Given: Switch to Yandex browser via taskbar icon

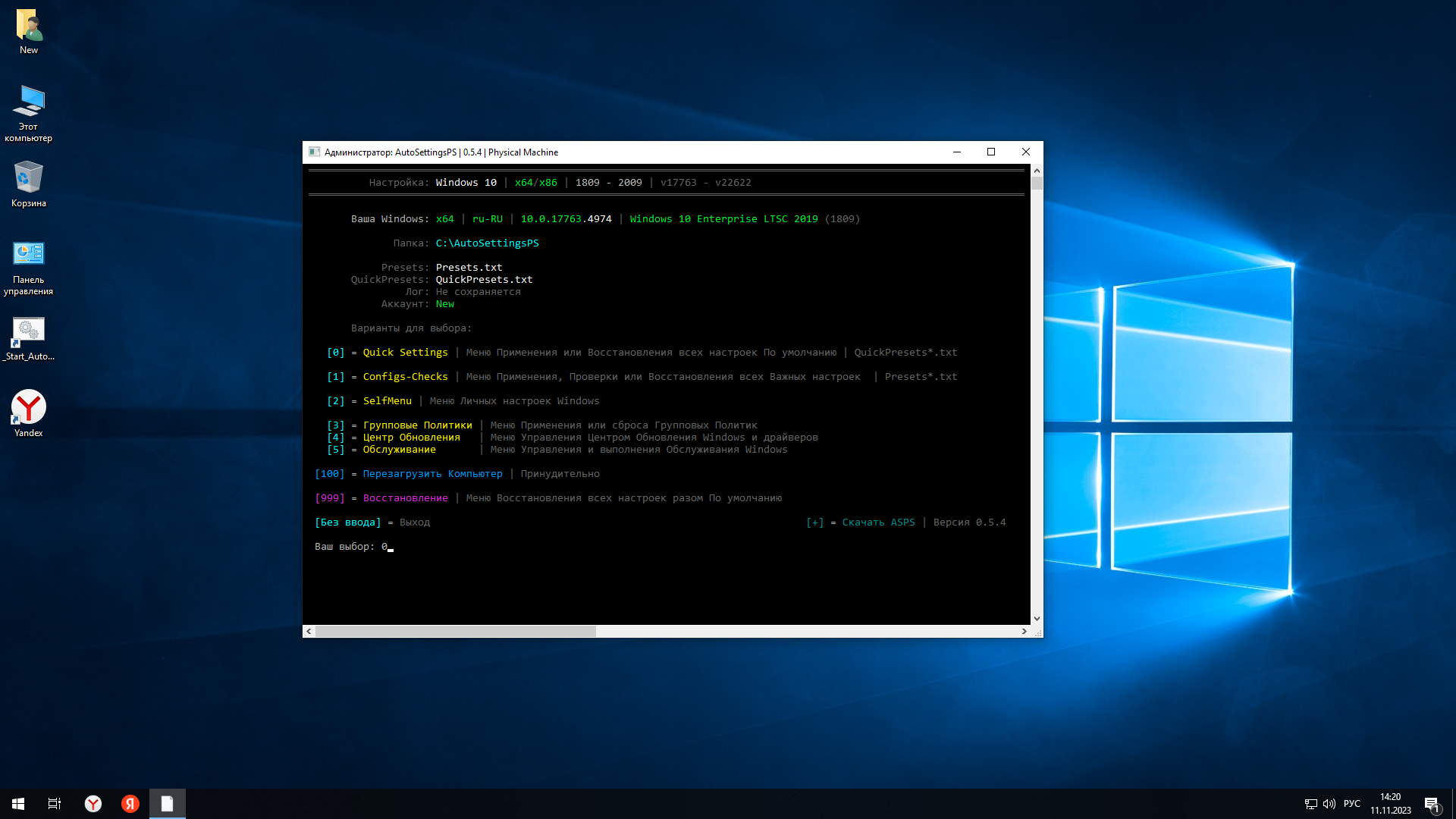Looking at the screenshot, I should pos(93,803).
